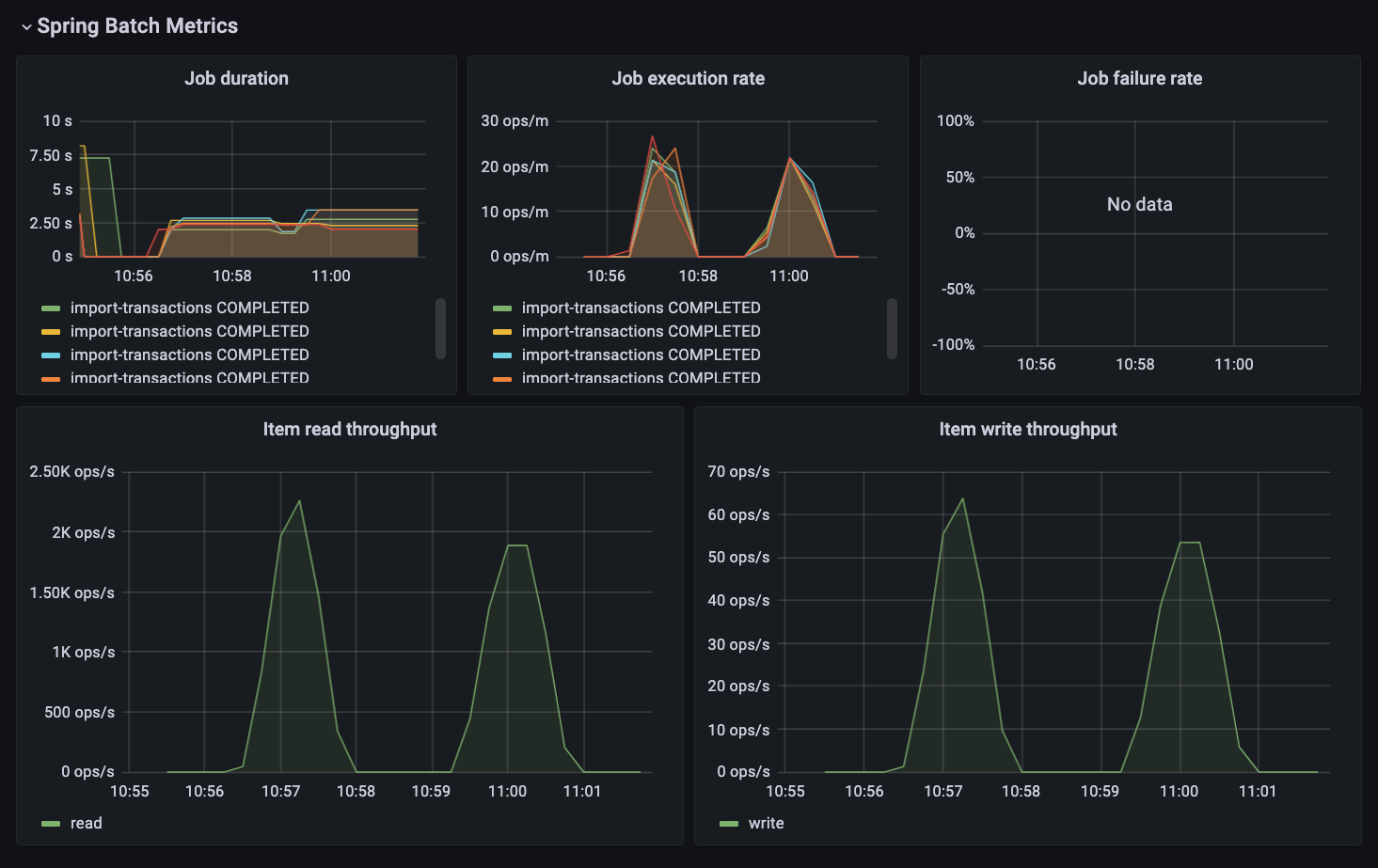Click green series swatch in Job execution rate legend

pos(502,308)
